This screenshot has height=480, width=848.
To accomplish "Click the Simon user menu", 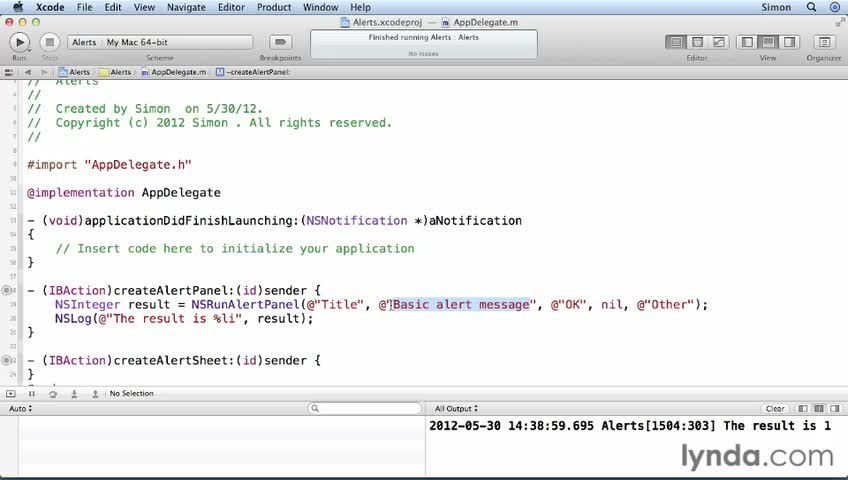I will (776, 7).
